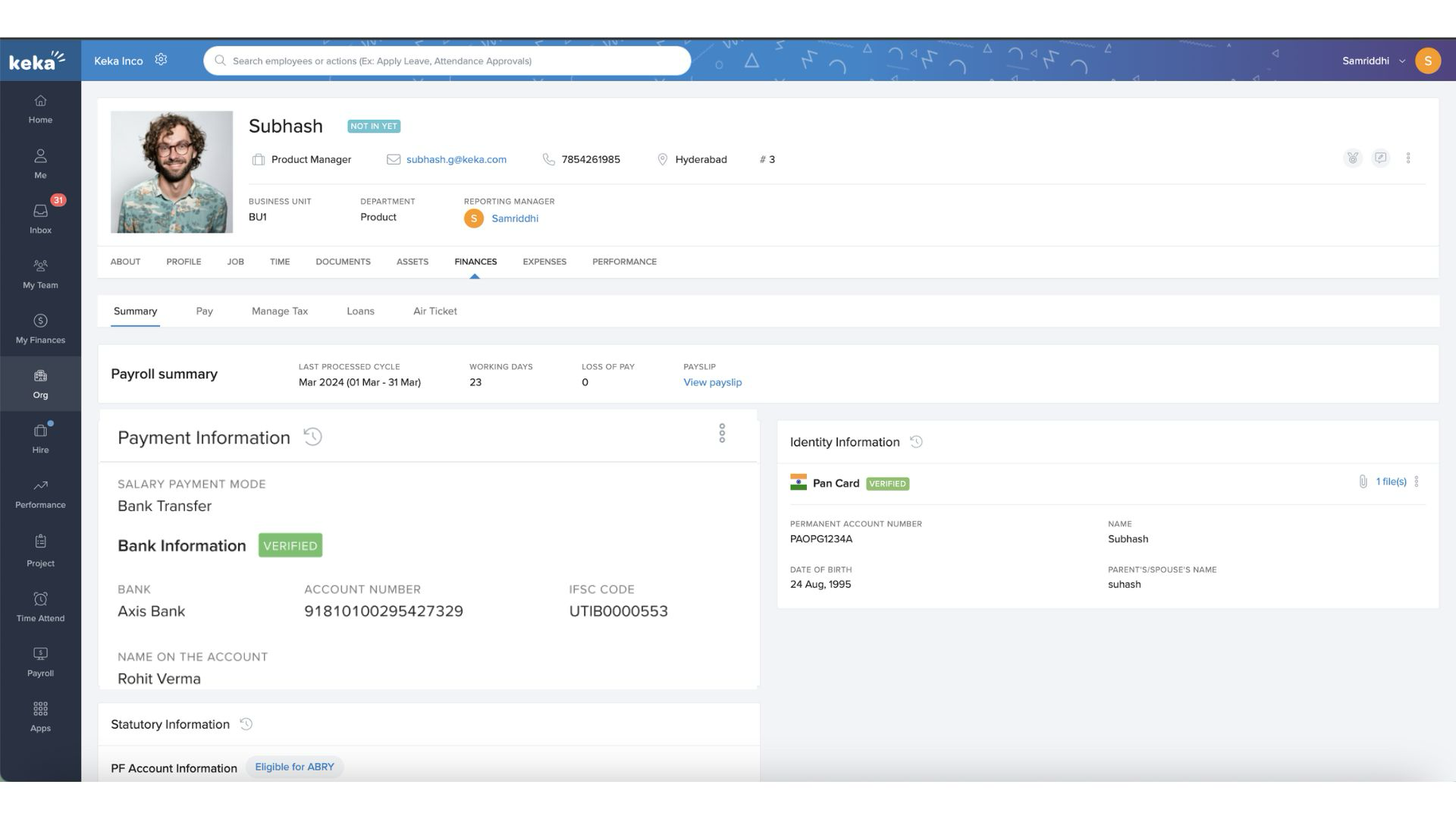Open Payment Information three-dot menu

click(x=722, y=433)
